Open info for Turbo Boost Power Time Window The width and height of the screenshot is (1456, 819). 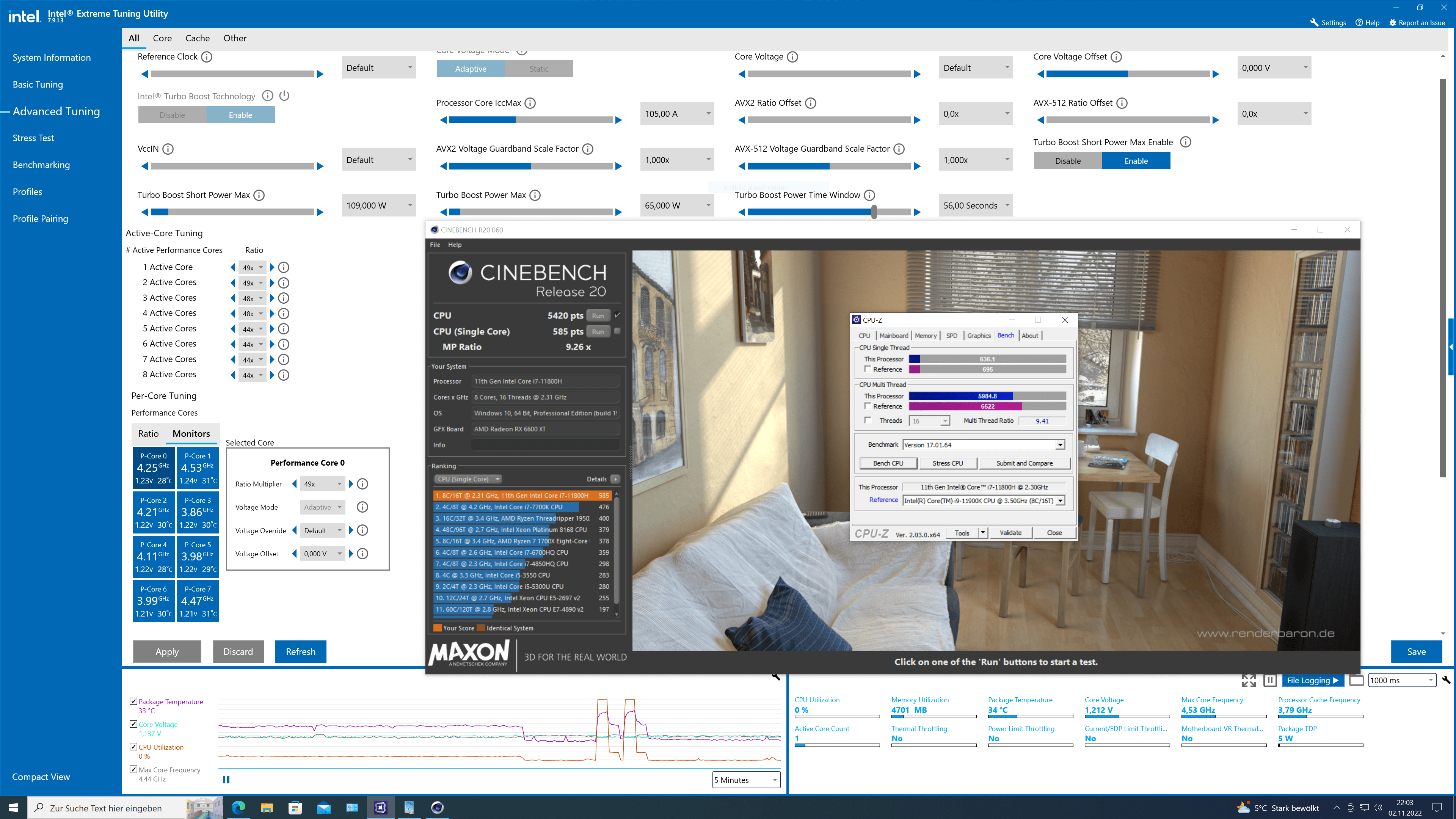[x=870, y=195]
